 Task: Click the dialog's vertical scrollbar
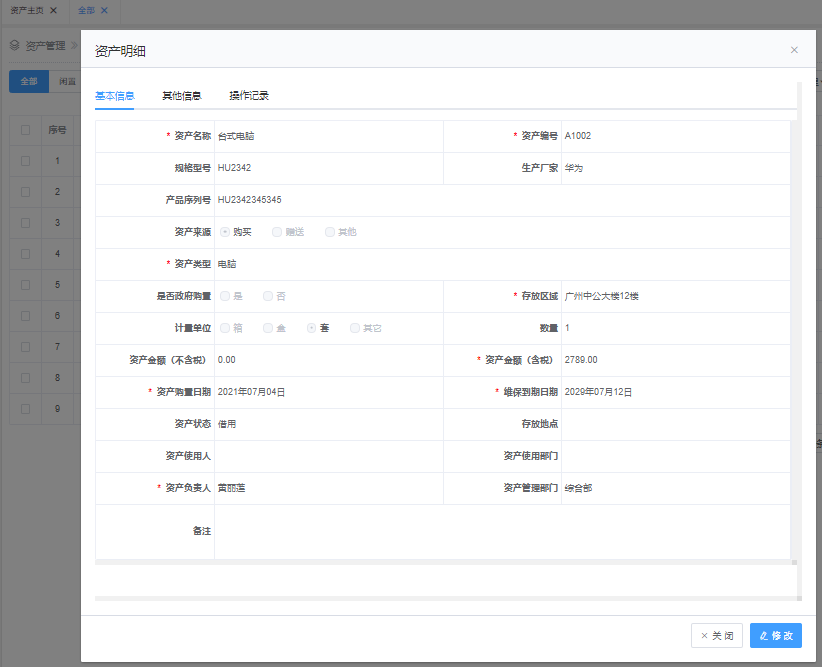799,341
